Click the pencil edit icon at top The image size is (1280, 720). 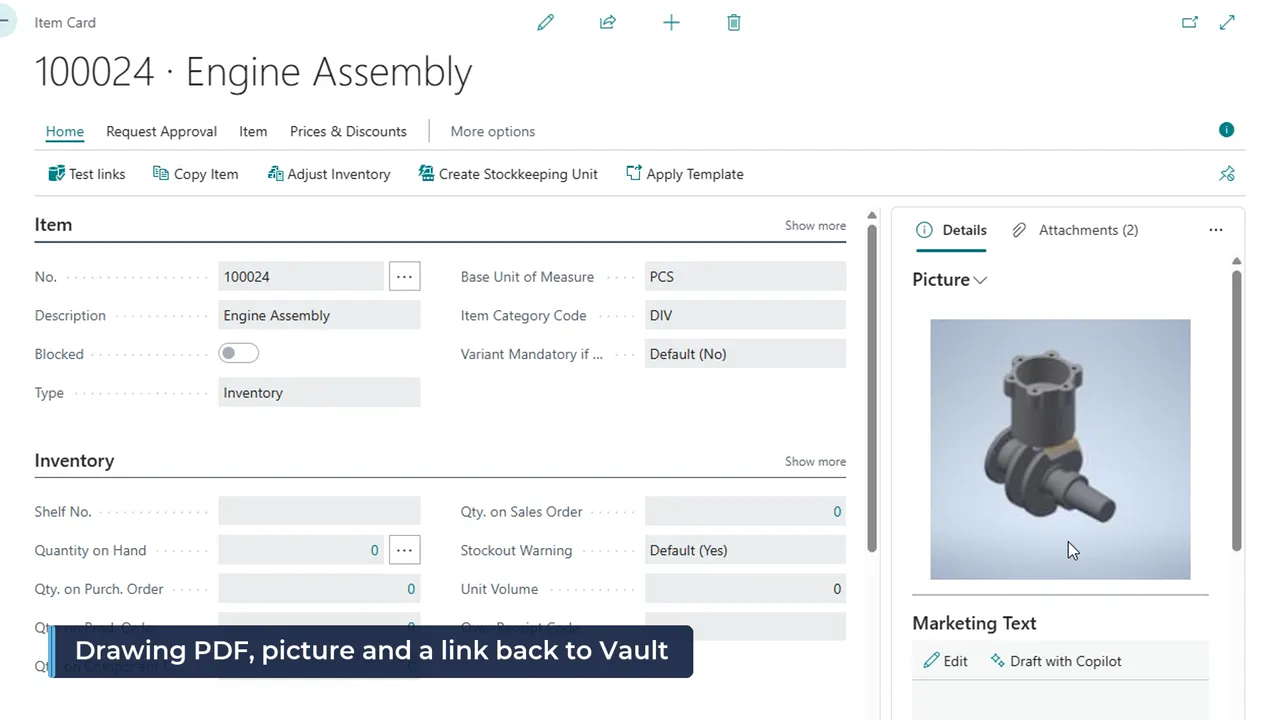(x=545, y=22)
